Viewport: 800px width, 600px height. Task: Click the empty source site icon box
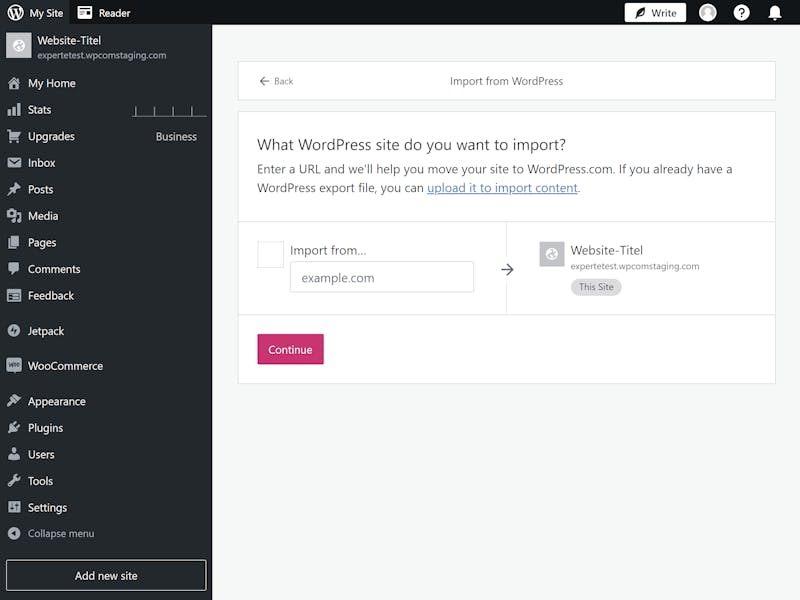coord(270,255)
